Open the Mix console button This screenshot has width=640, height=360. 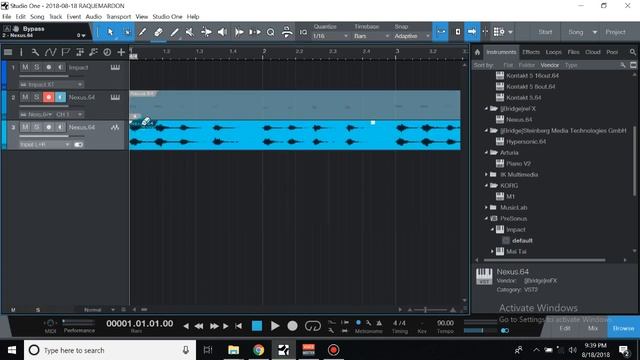pyautogui.click(x=593, y=328)
